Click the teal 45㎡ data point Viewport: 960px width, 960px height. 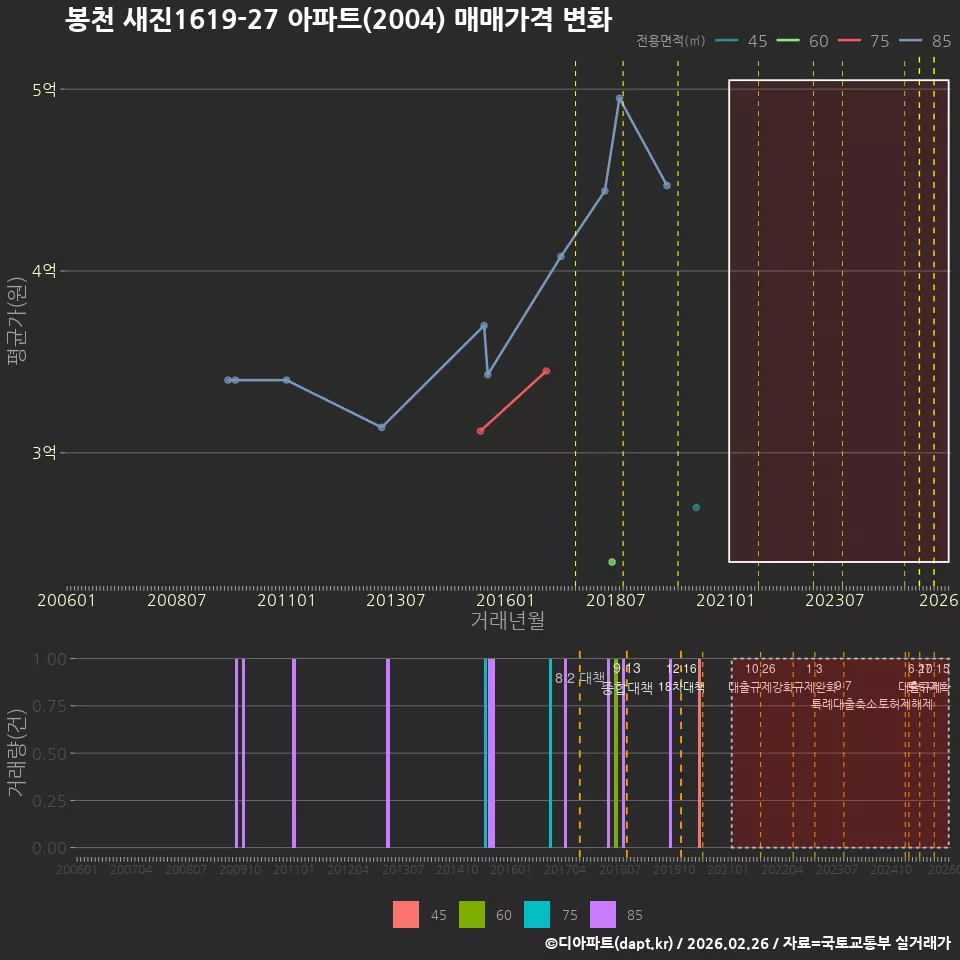coord(696,508)
